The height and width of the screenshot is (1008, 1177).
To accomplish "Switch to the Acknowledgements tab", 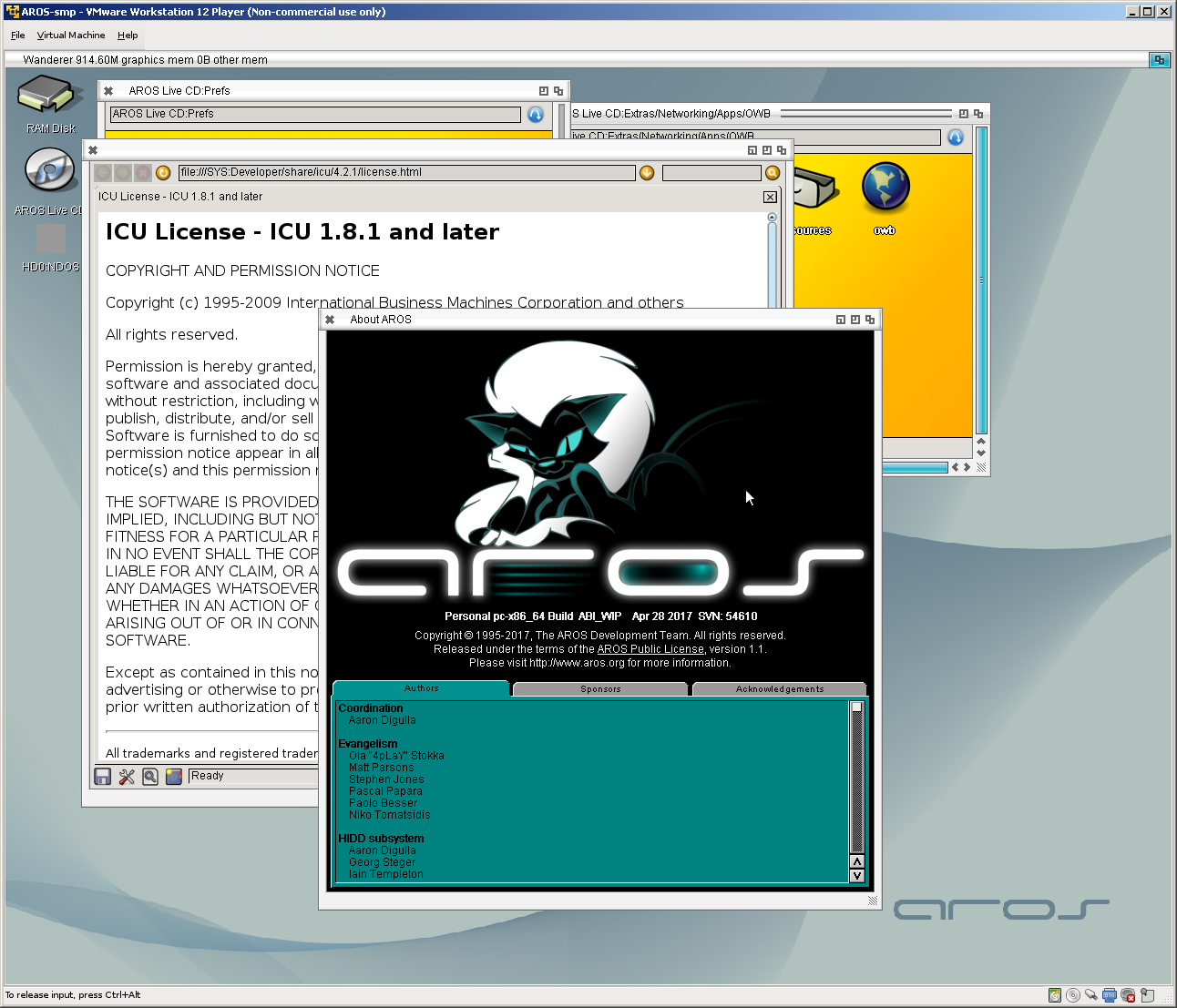I will point(780,689).
